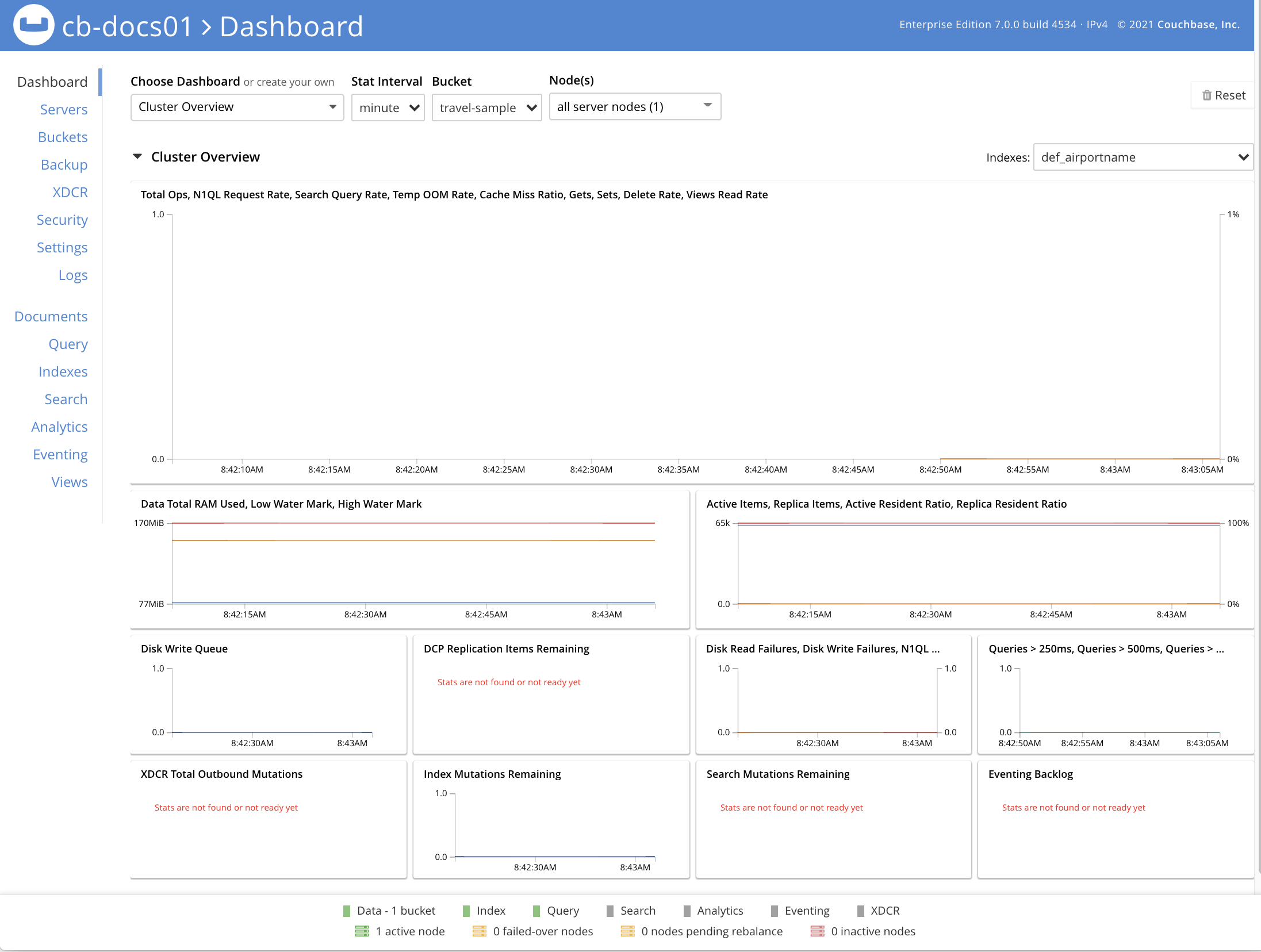Image resolution: width=1261 pixels, height=952 pixels.
Task: Switch to the Servers section
Action: coord(64,109)
